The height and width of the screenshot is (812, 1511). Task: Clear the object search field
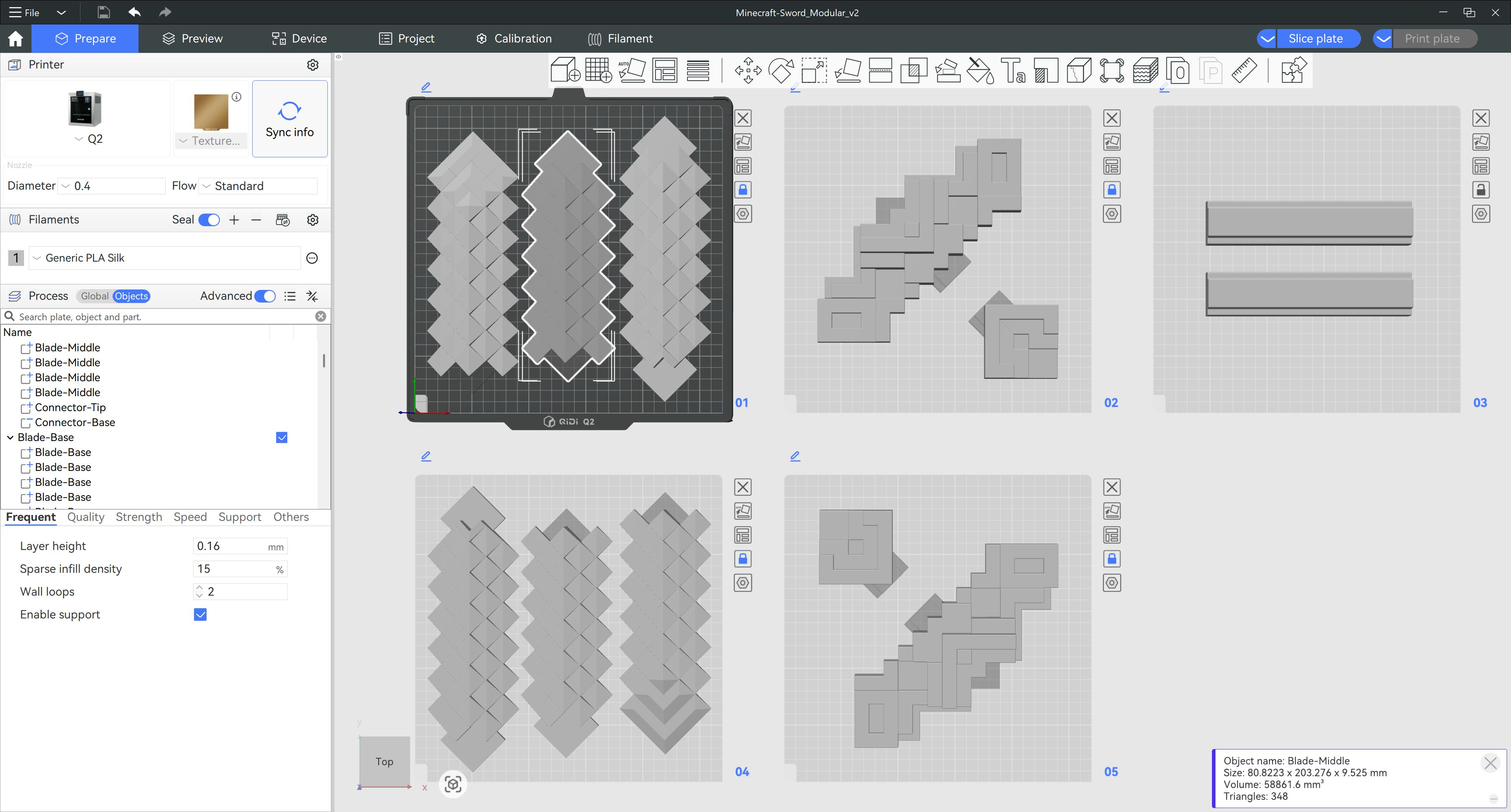[x=321, y=317]
